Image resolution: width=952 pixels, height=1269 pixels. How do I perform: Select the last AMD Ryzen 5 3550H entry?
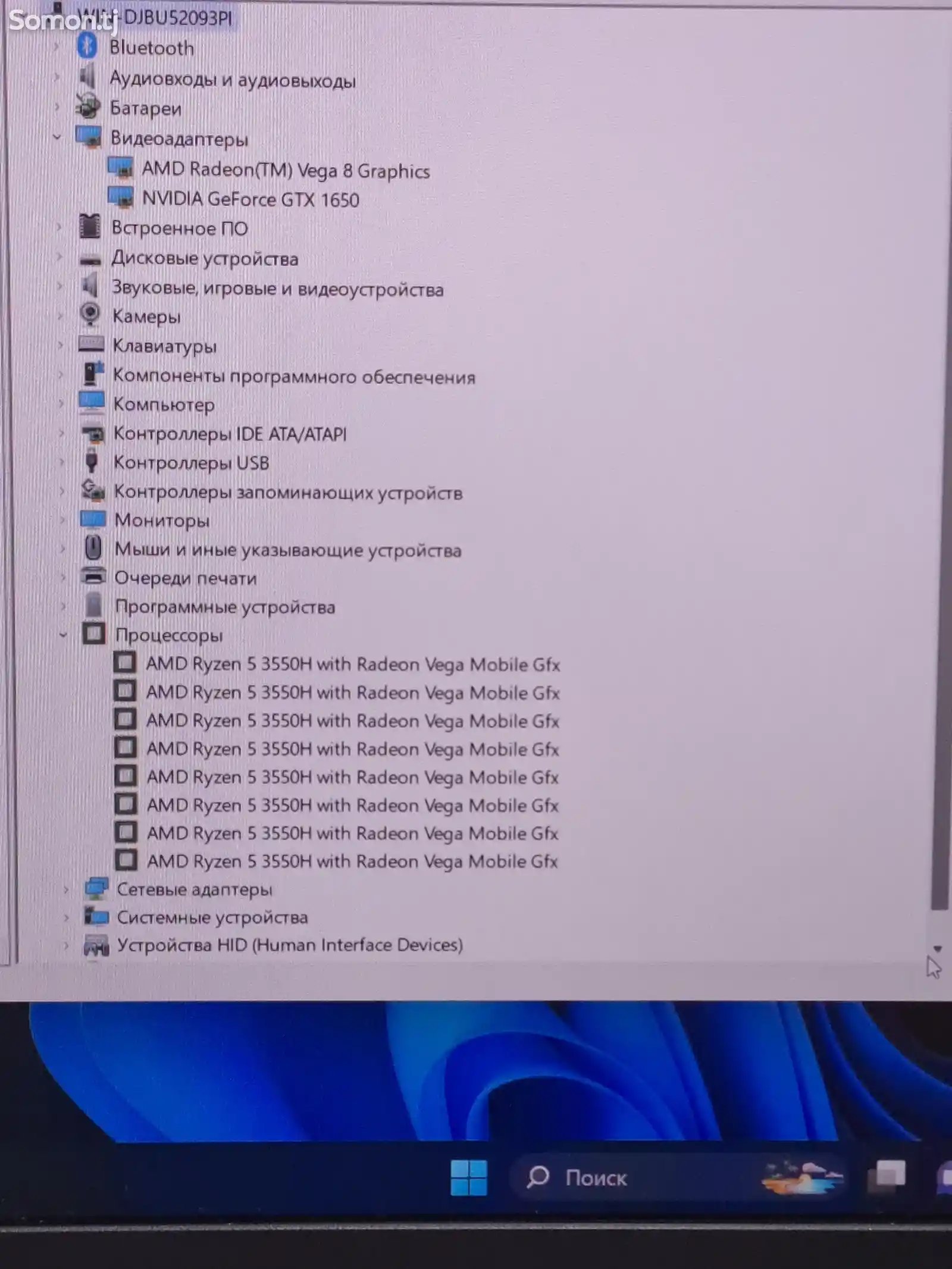pos(352,861)
